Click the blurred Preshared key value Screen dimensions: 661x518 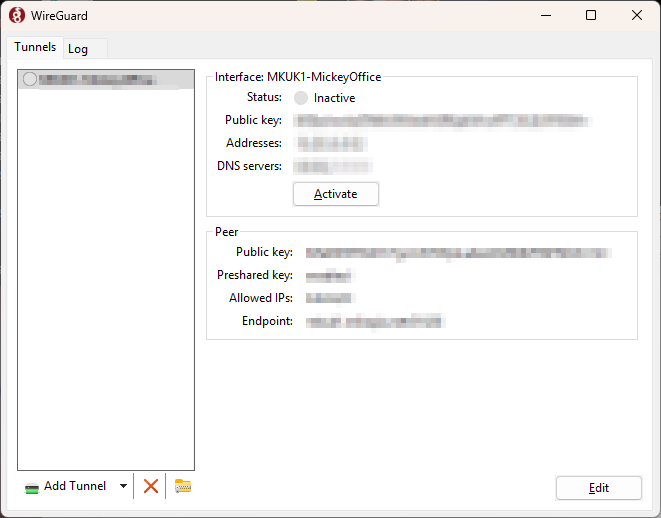[330, 276]
